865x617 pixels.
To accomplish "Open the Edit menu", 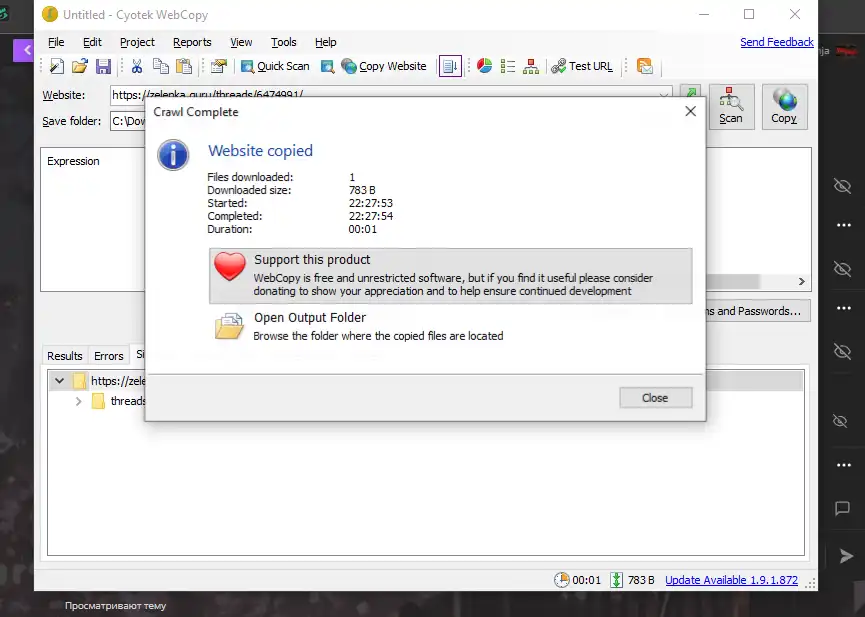I will click(x=92, y=42).
